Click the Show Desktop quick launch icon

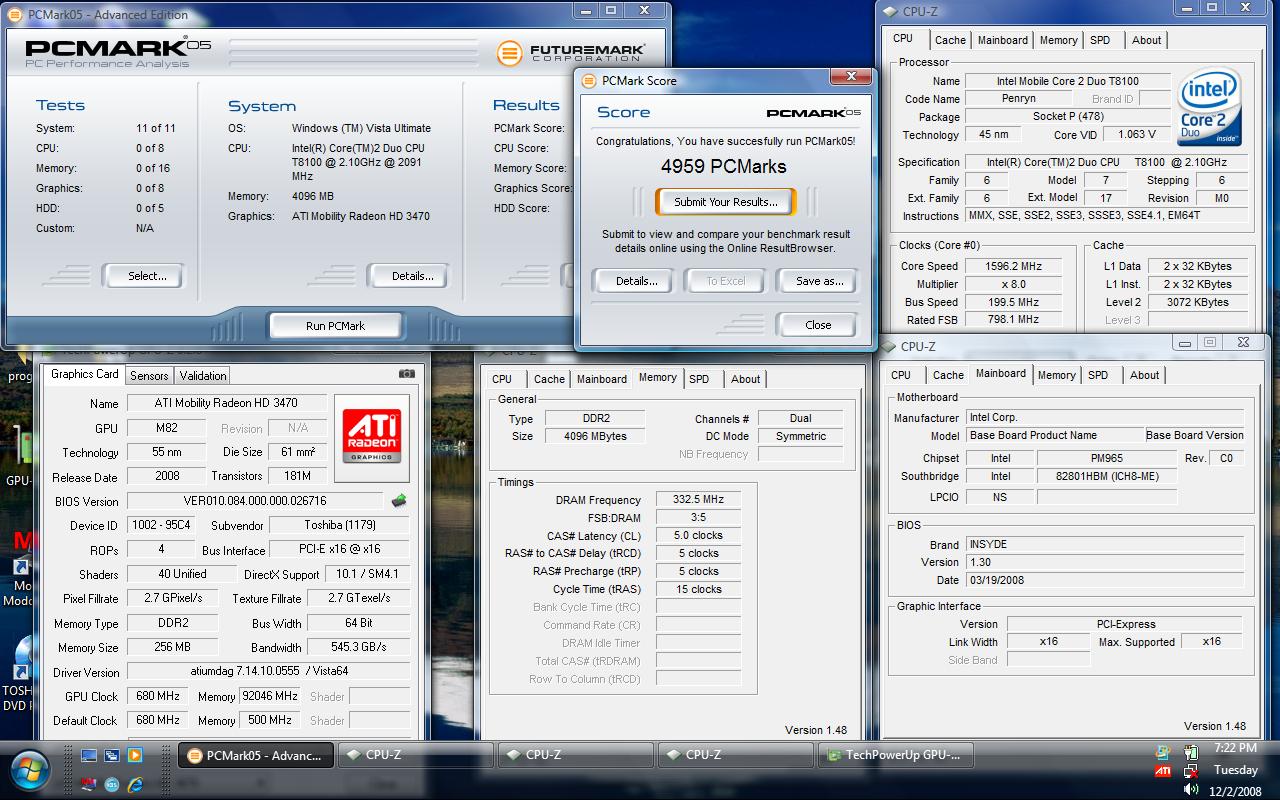coord(89,755)
